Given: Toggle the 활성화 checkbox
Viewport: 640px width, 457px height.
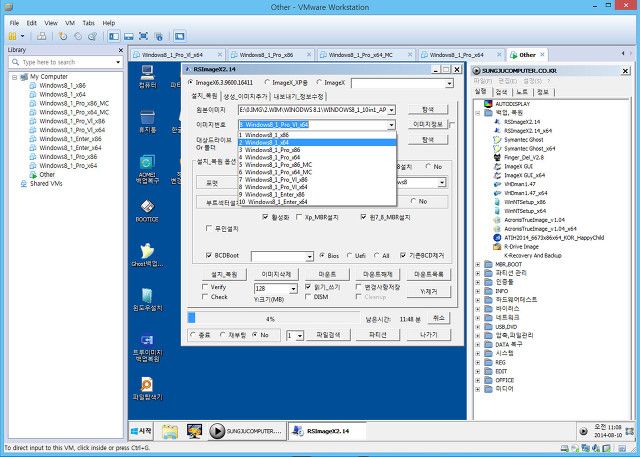Looking at the screenshot, I should [265, 217].
